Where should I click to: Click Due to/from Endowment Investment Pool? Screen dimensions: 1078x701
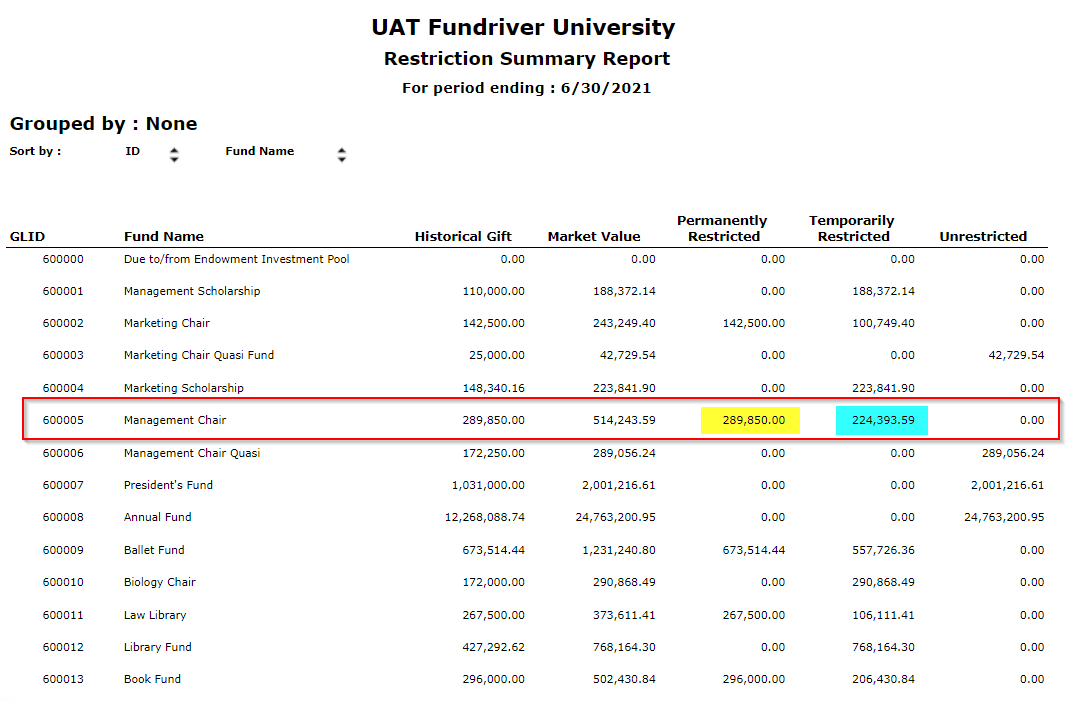236,259
